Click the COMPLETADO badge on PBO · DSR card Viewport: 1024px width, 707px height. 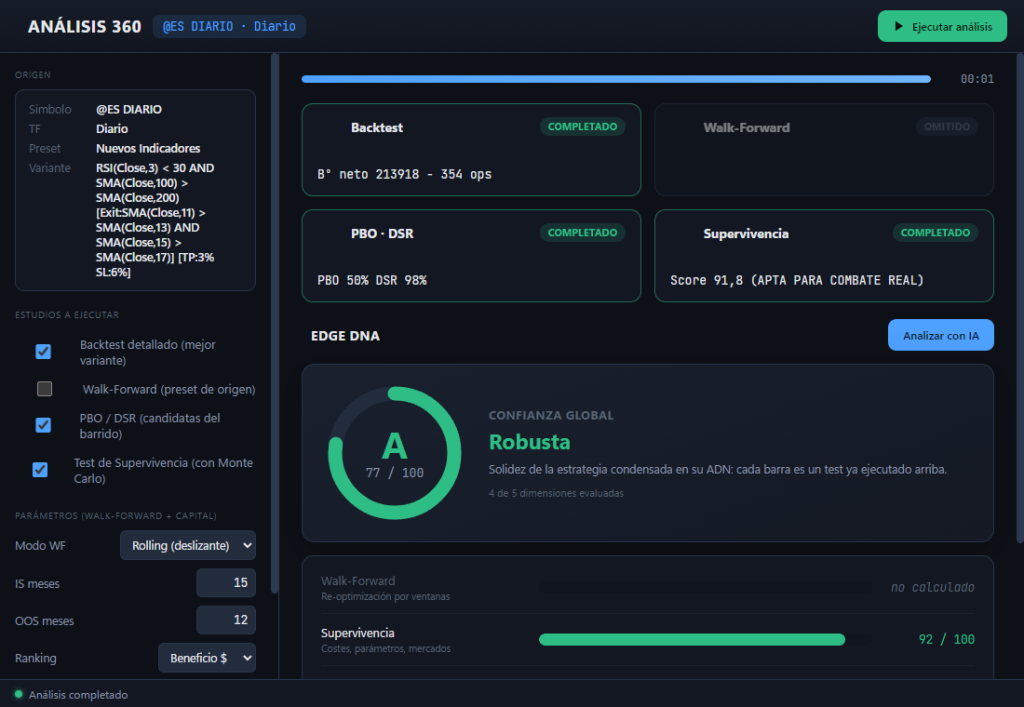(582, 232)
